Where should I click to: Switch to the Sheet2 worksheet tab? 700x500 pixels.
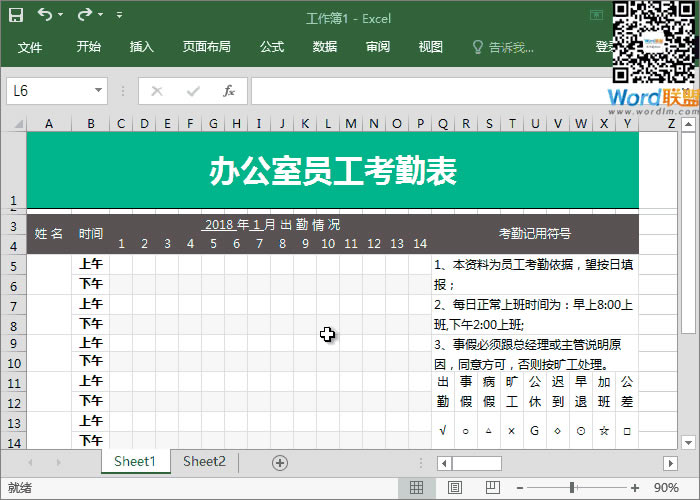[x=204, y=461]
